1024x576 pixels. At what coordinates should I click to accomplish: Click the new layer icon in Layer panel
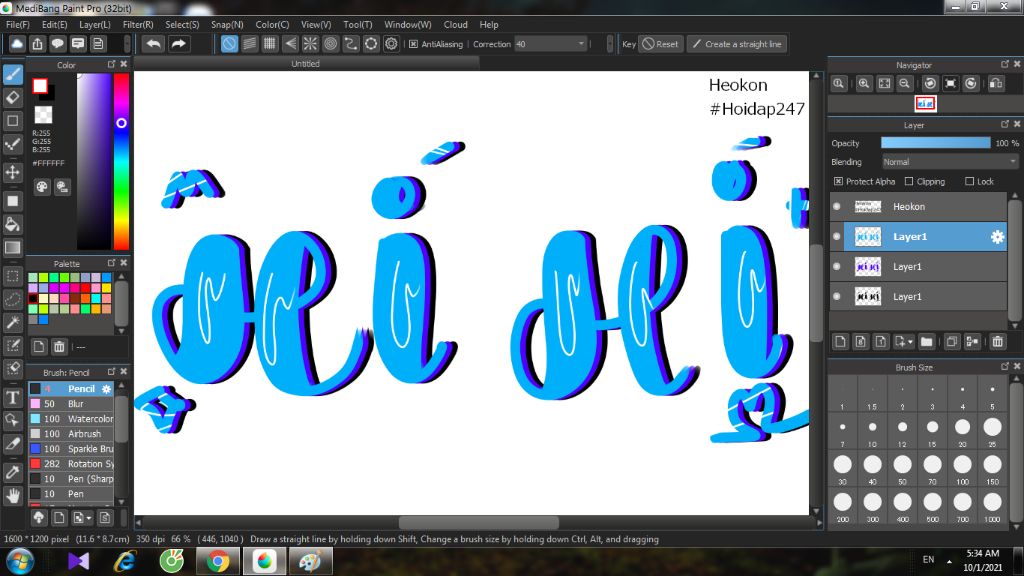pos(841,342)
